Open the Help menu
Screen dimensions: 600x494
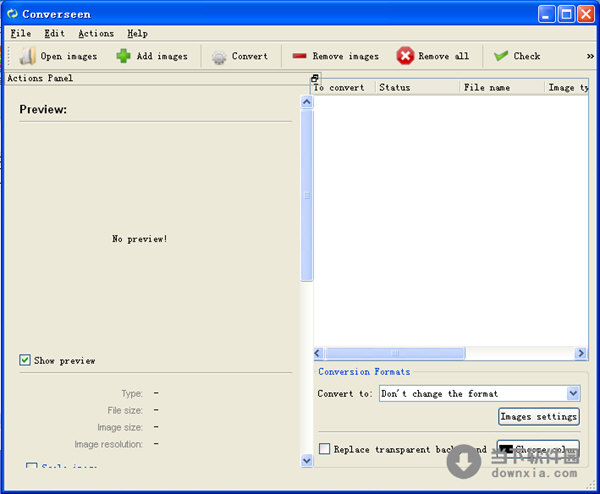coord(137,34)
